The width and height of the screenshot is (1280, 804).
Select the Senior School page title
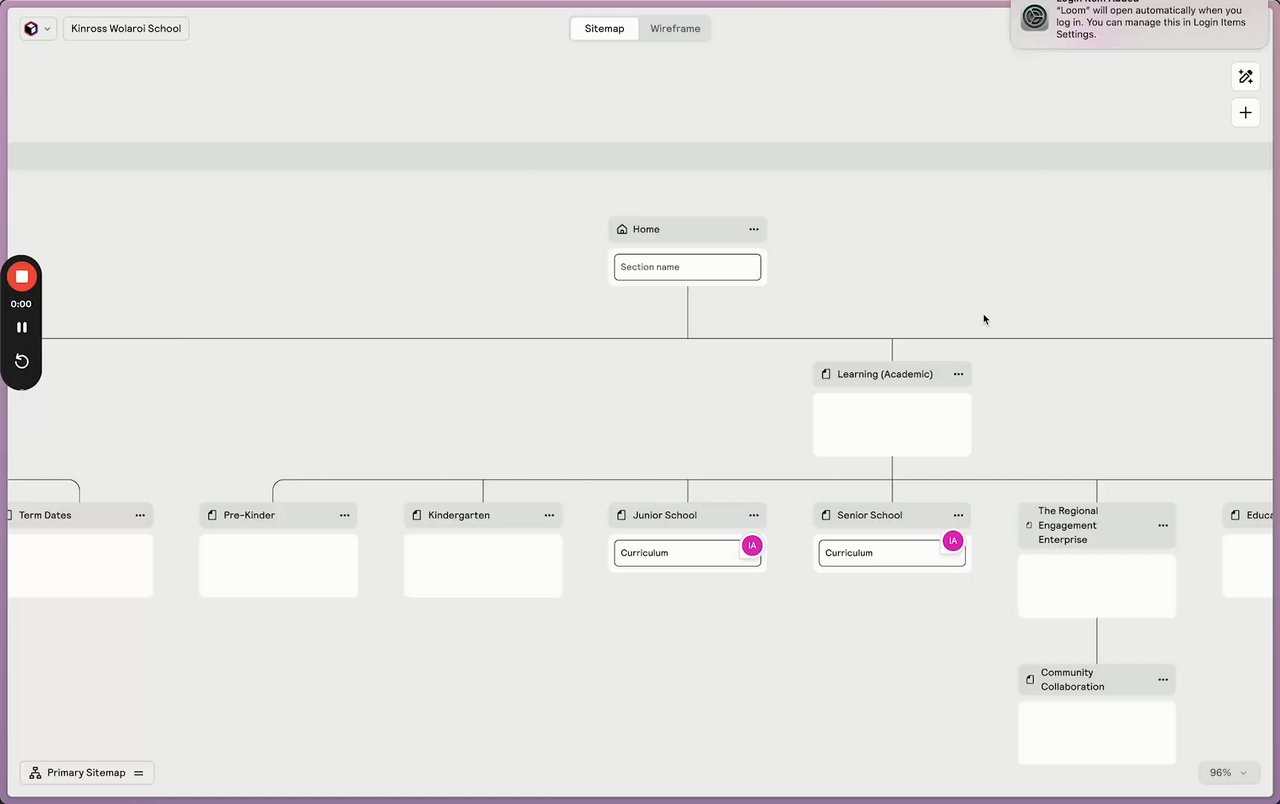[870, 515]
